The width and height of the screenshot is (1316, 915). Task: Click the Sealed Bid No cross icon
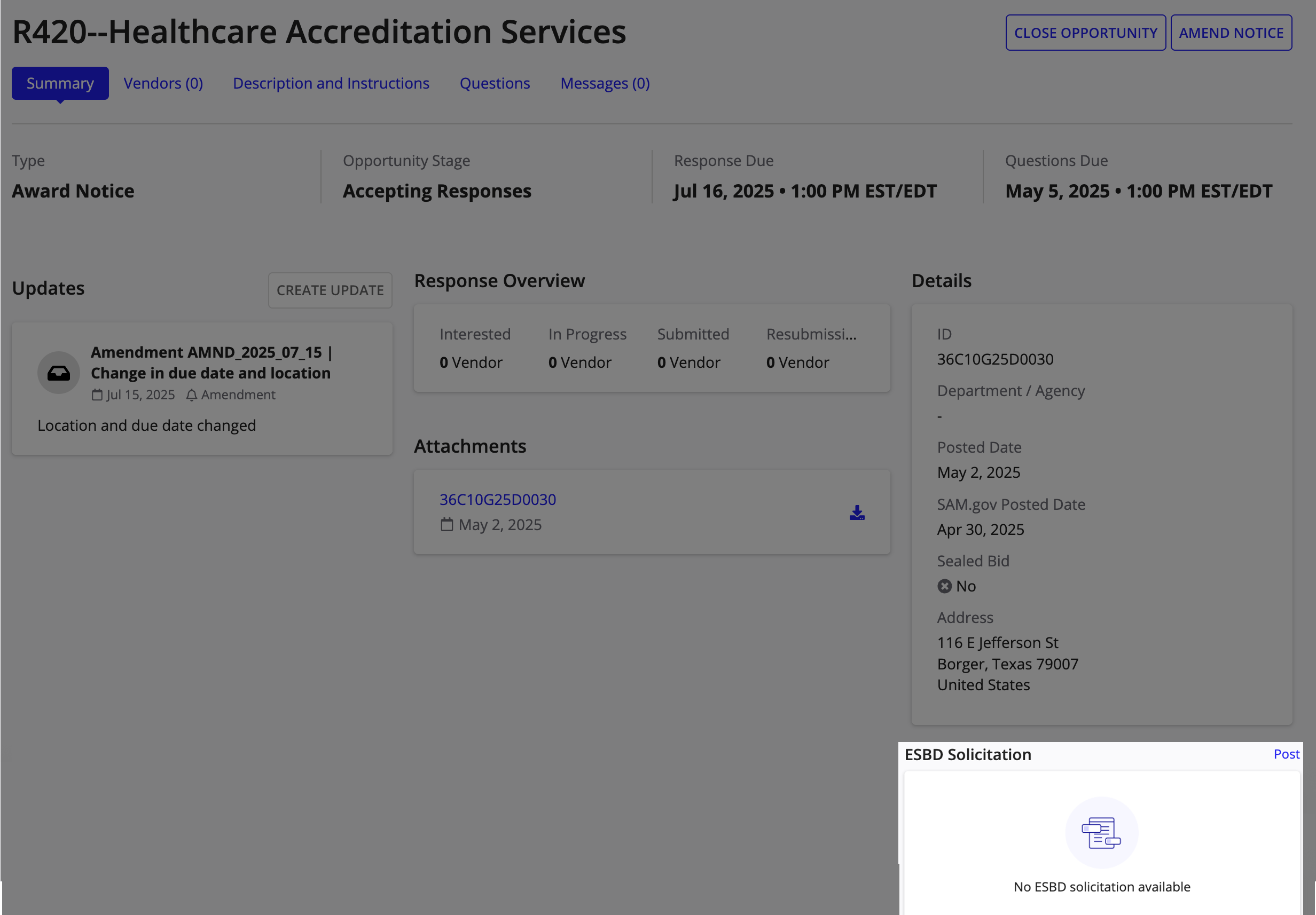pos(944,586)
